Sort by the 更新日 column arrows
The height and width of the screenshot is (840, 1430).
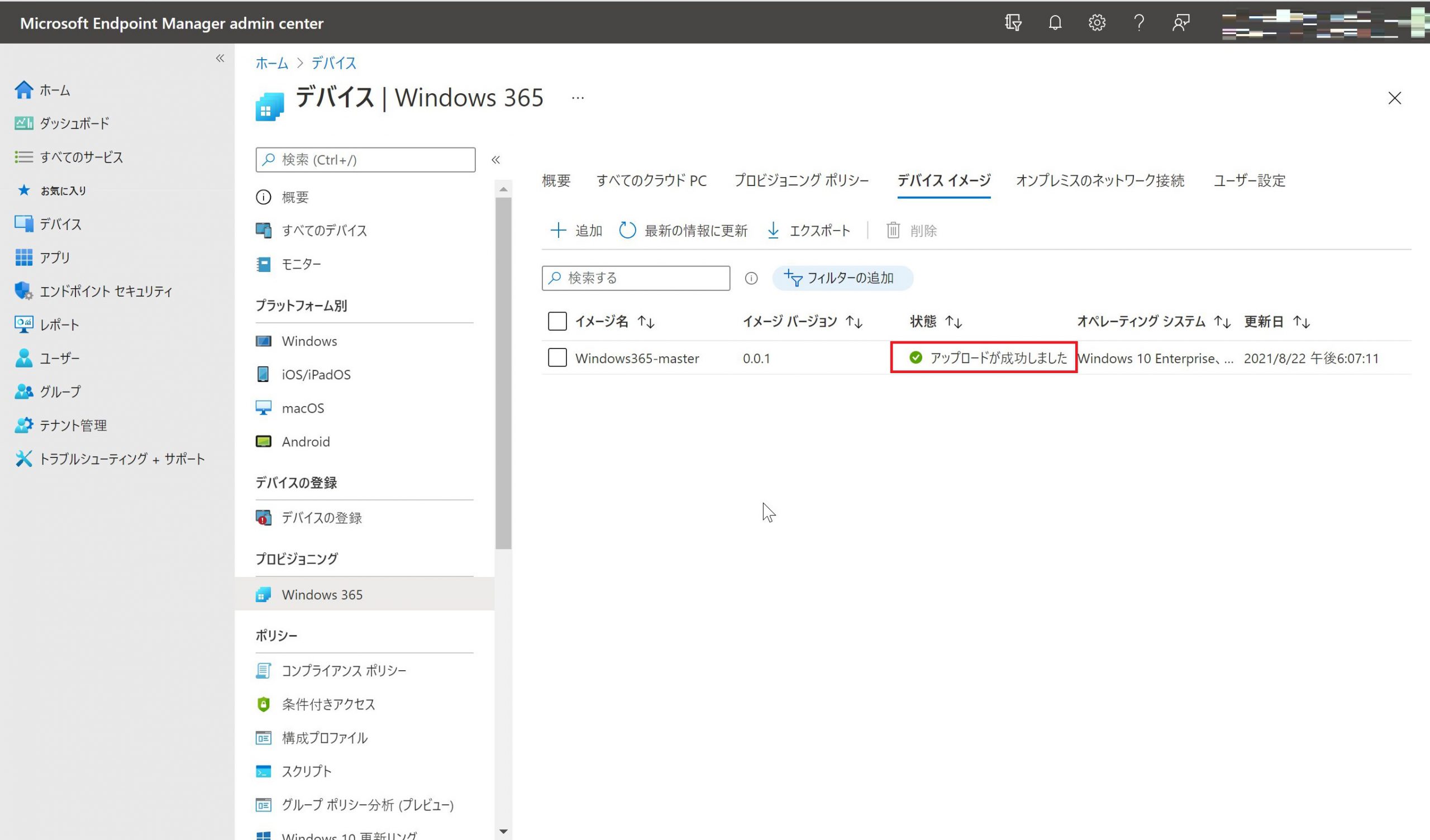click(1301, 322)
